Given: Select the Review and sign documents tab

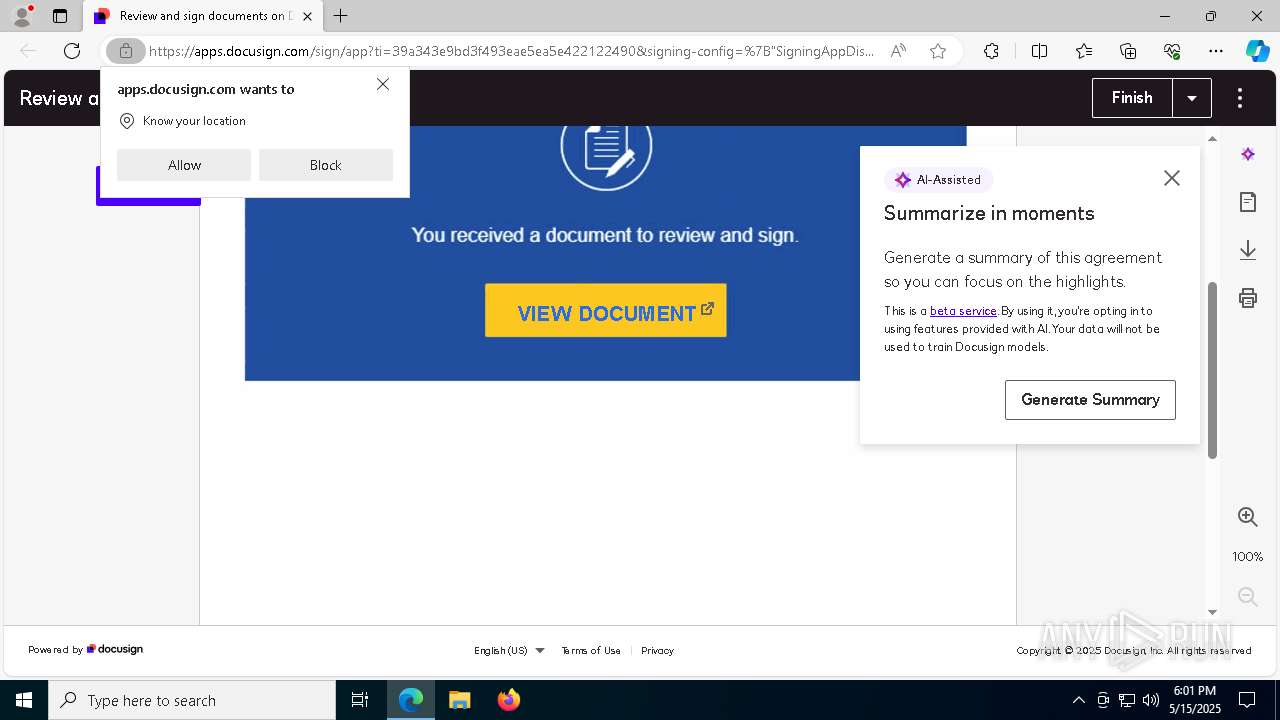Looking at the screenshot, I should (x=203, y=16).
